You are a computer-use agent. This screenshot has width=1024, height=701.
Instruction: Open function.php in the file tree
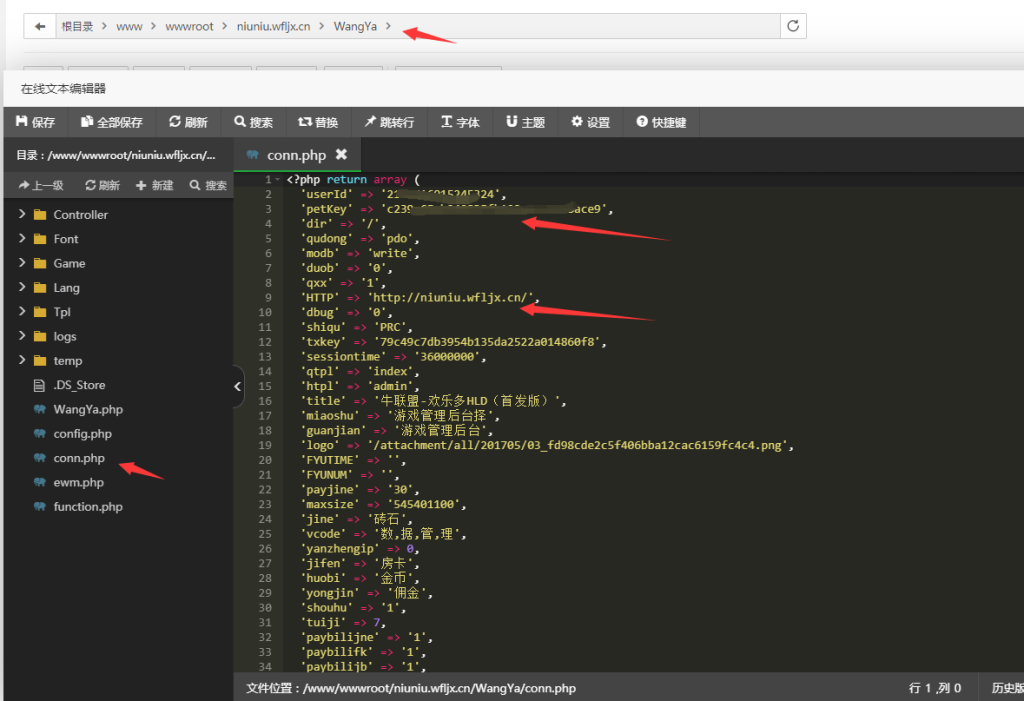coord(88,506)
